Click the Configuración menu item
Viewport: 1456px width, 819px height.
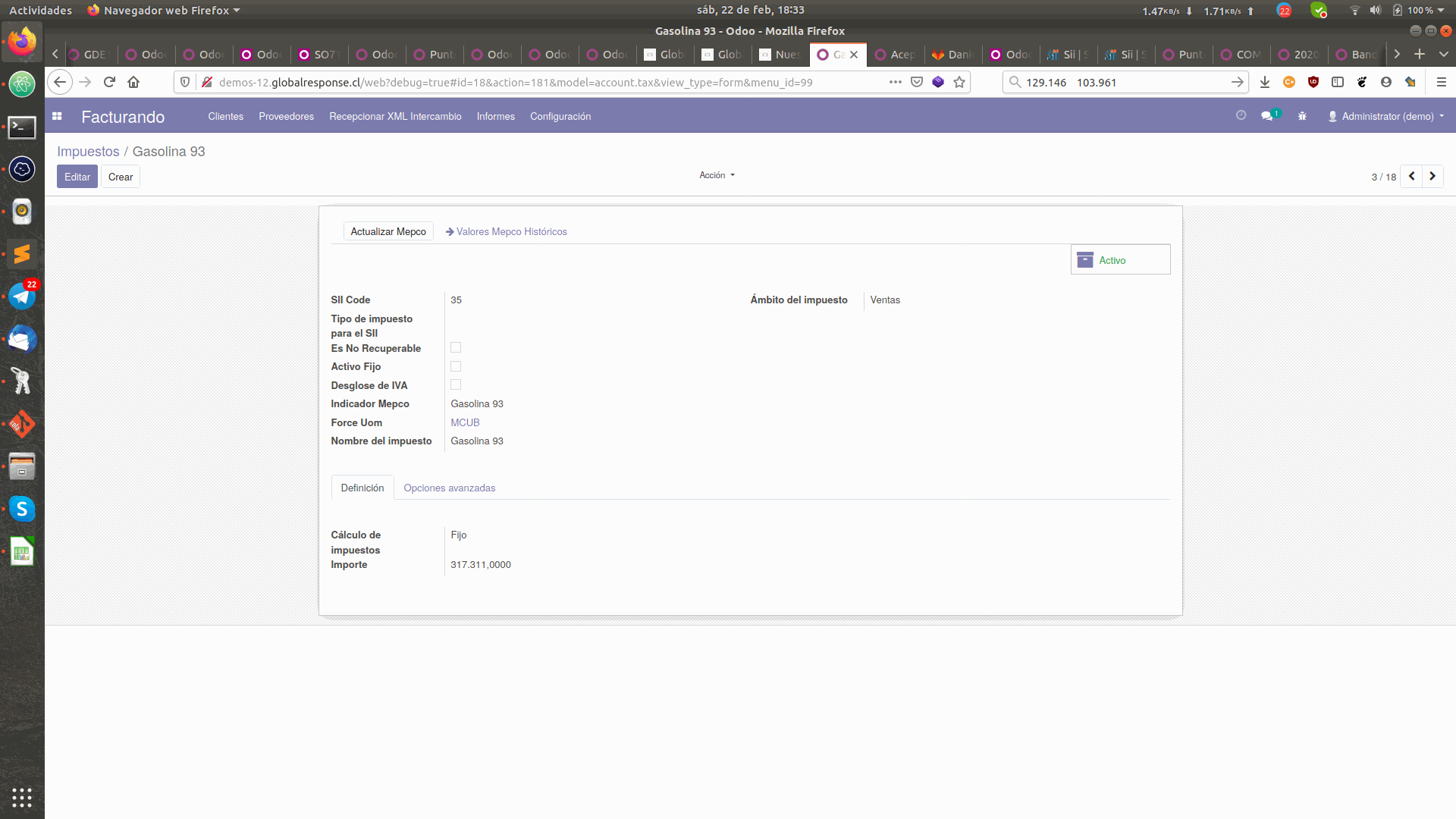click(x=560, y=116)
